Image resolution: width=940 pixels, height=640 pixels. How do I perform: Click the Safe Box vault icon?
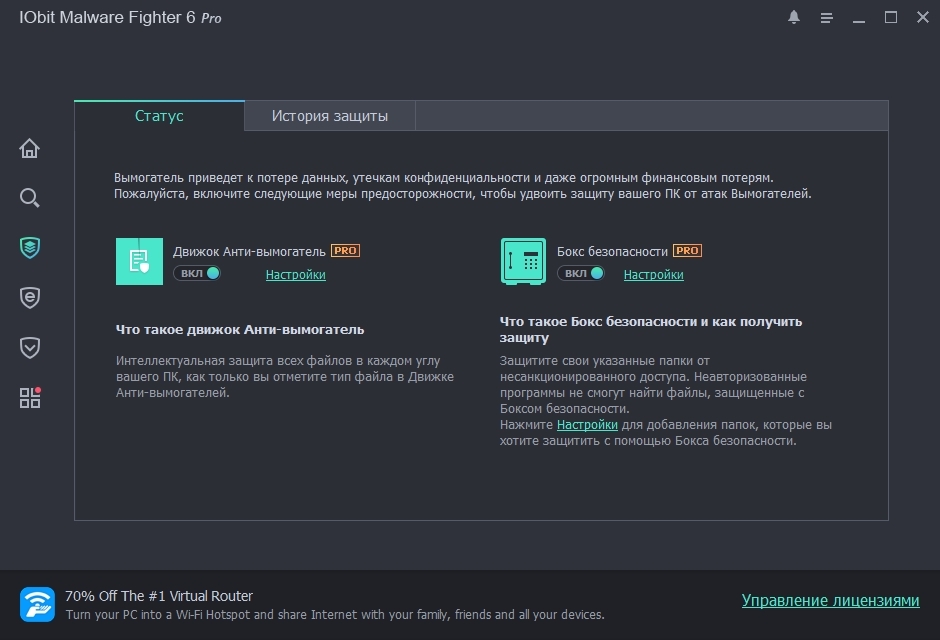[523, 261]
